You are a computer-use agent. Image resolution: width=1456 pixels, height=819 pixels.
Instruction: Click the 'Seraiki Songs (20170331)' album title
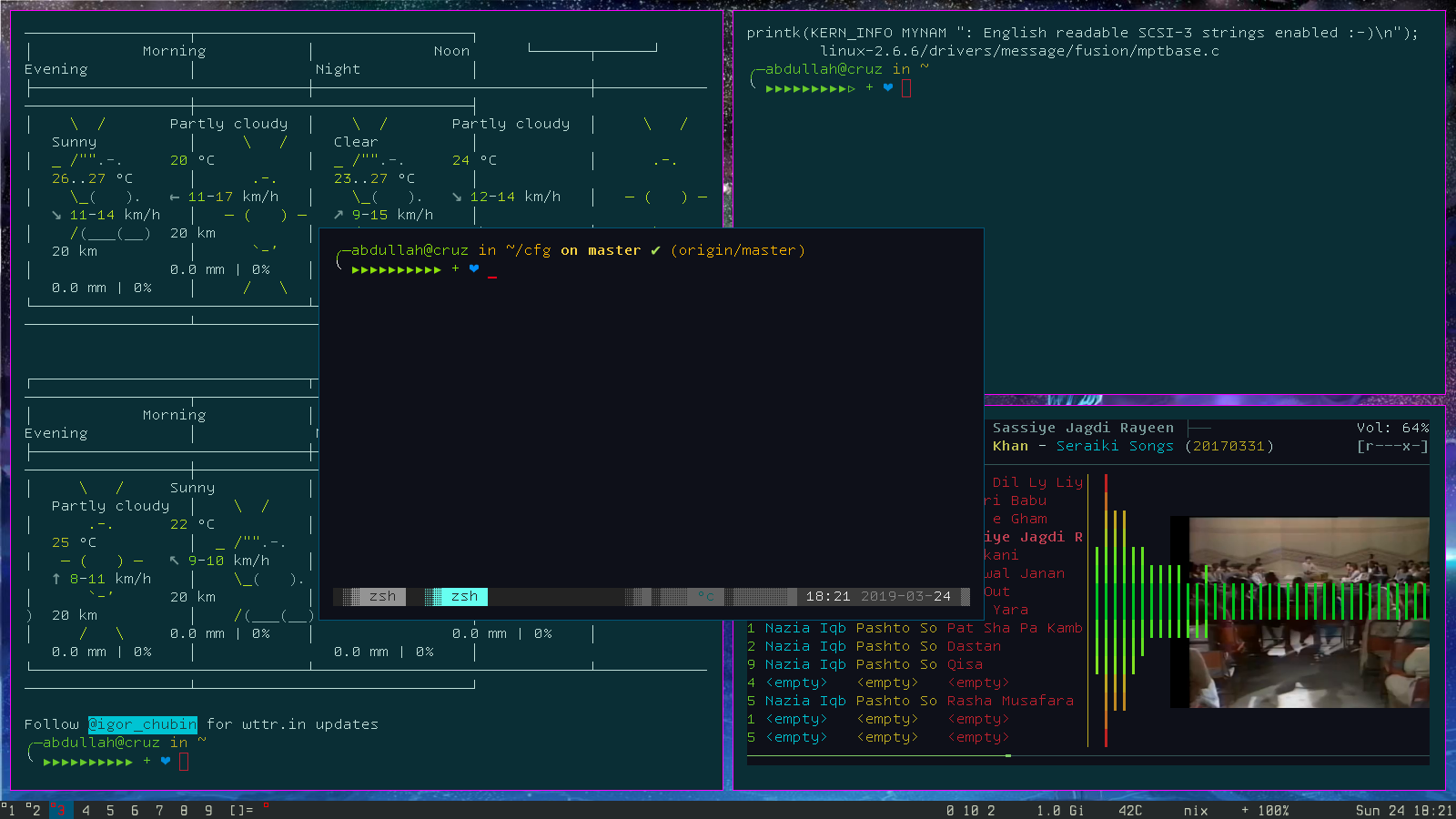(x=1165, y=446)
